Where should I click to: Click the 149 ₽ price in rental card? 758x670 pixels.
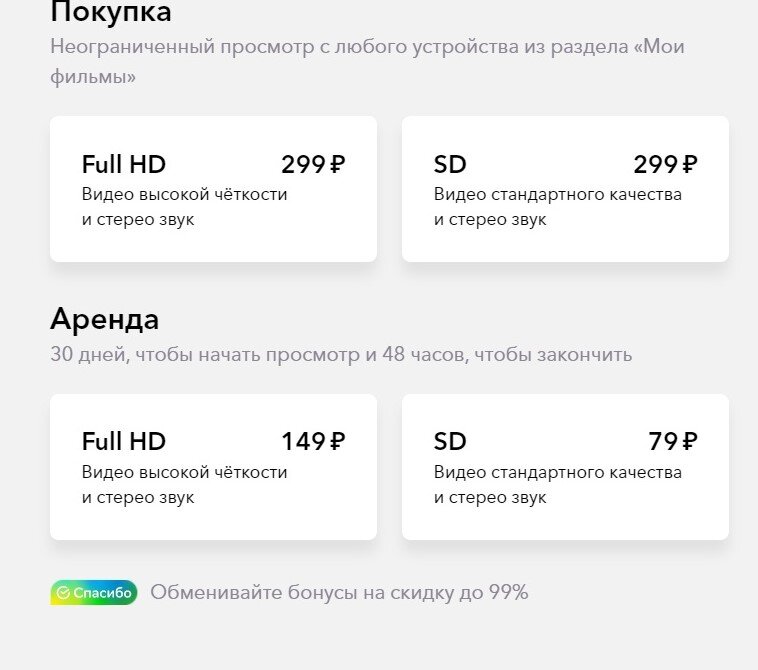(313, 441)
